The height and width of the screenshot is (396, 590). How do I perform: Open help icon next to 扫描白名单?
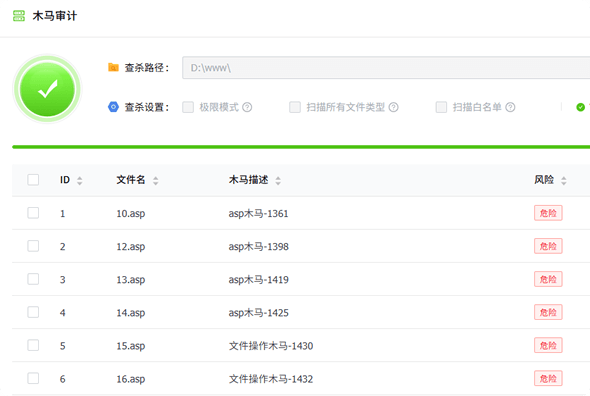pyautogui.click(x=510, y=107)
